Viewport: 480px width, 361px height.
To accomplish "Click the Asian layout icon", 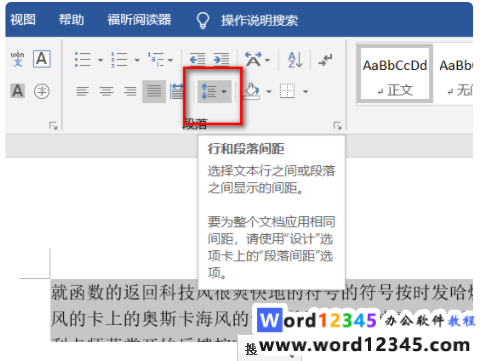I will coord(253,59).
